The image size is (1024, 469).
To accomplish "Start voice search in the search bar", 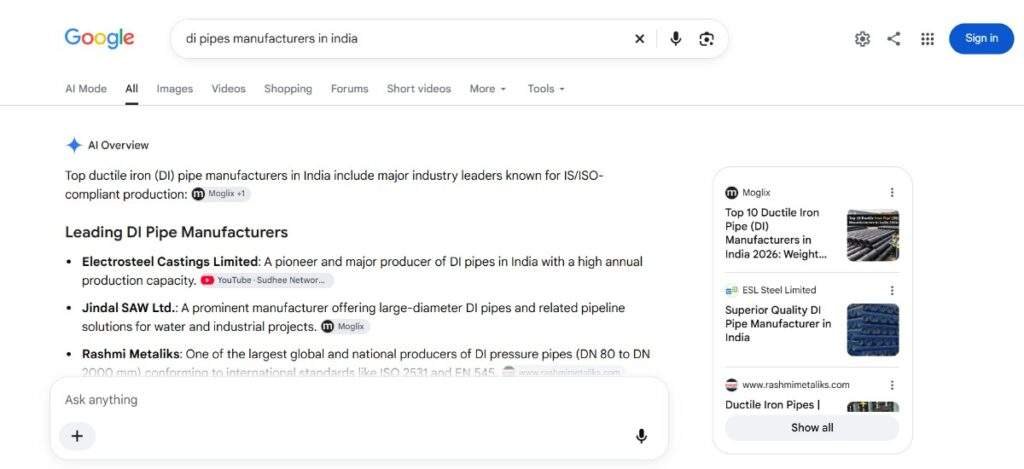I will point(676,39).
